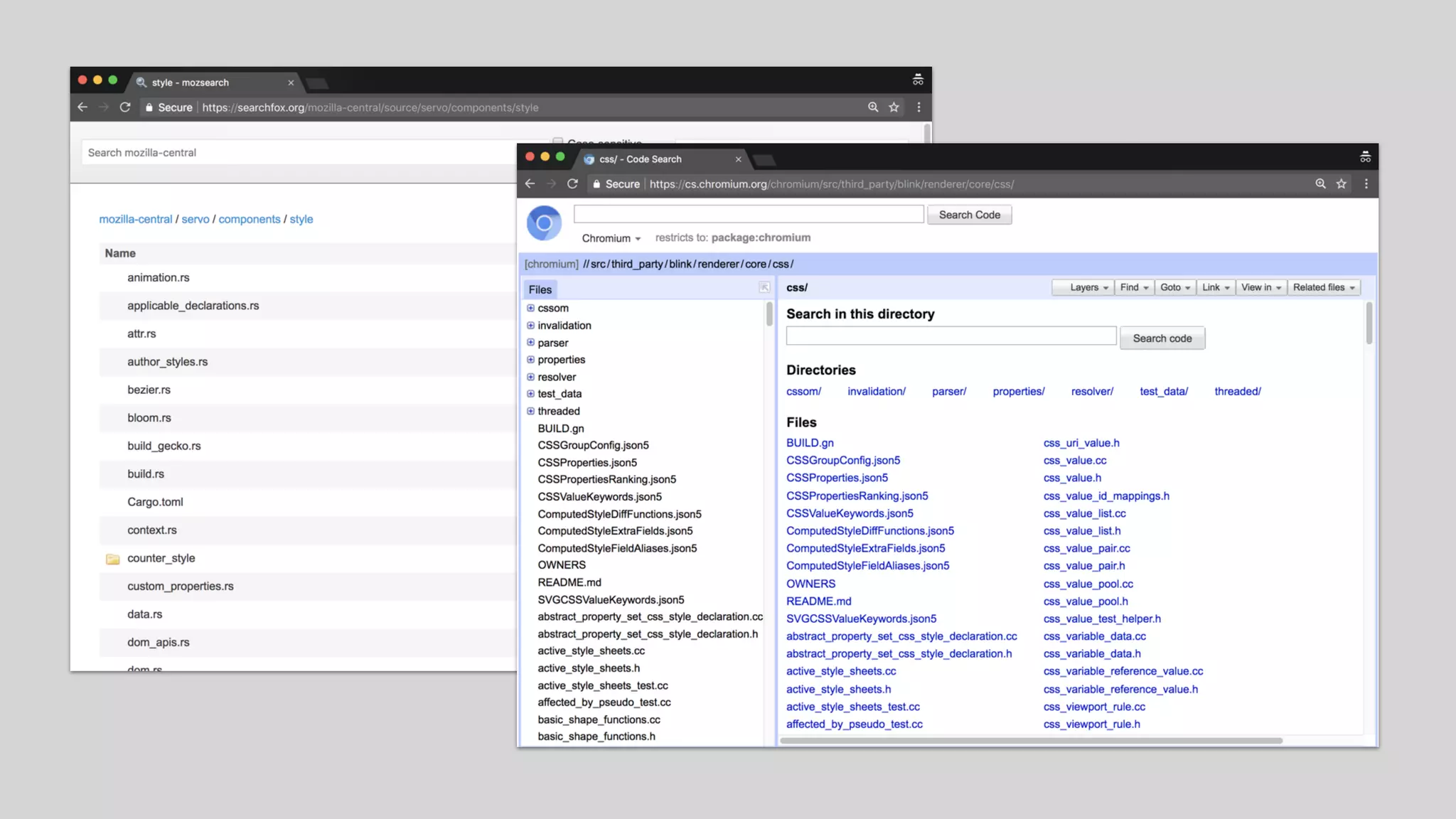Open the Related files dropdown
Screen dimensions: 1456x819
click(1324, 287)
